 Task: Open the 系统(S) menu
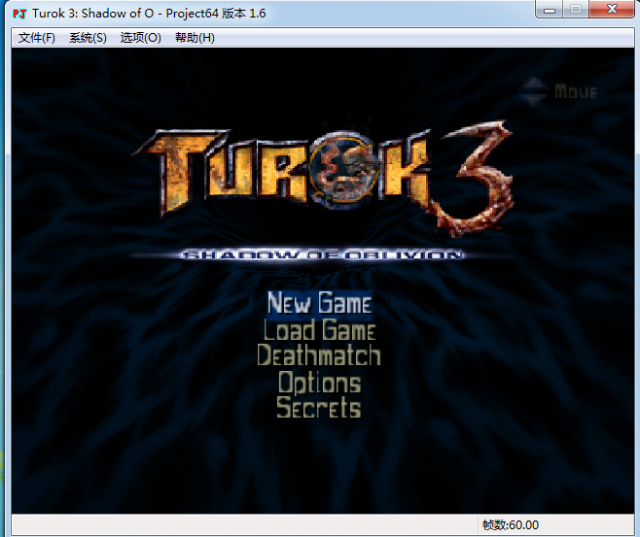tap(88, 38)
